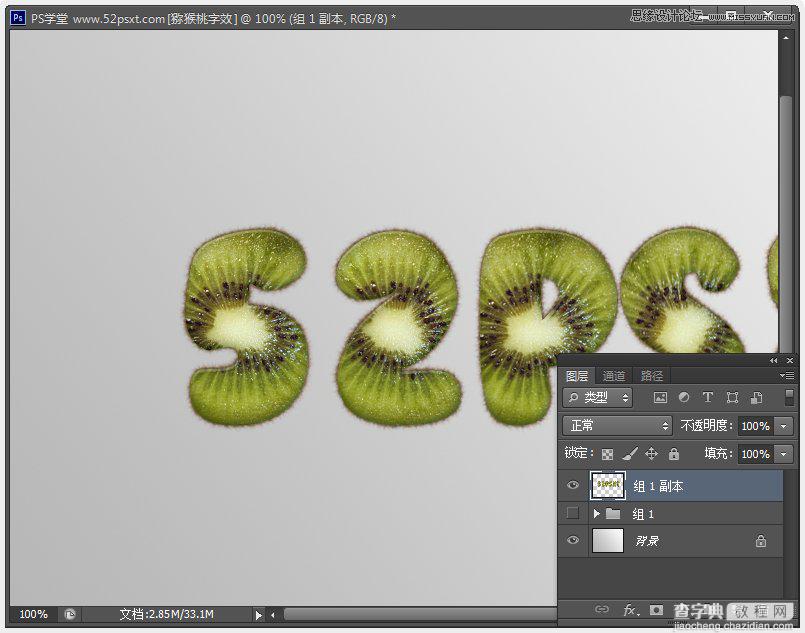805x633 pixels.
Task: Click the 文档:2.85M/33.1M status text
Action: point(167,614)
